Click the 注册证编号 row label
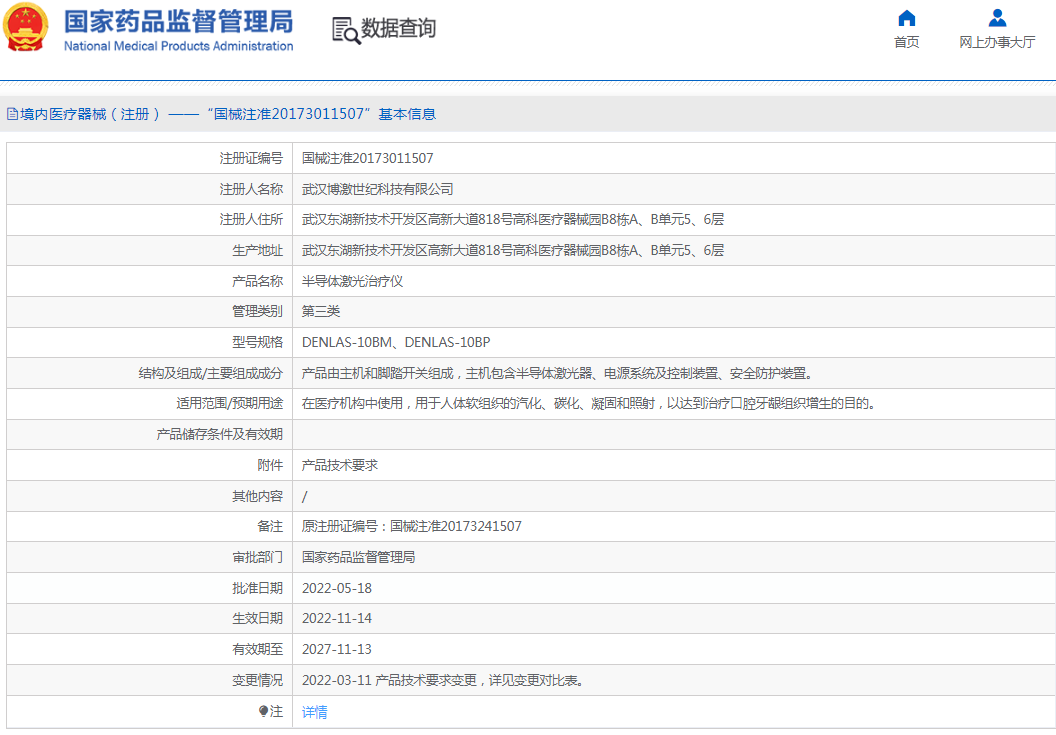The image size is (1056, 735). click(x=251, y=158)
